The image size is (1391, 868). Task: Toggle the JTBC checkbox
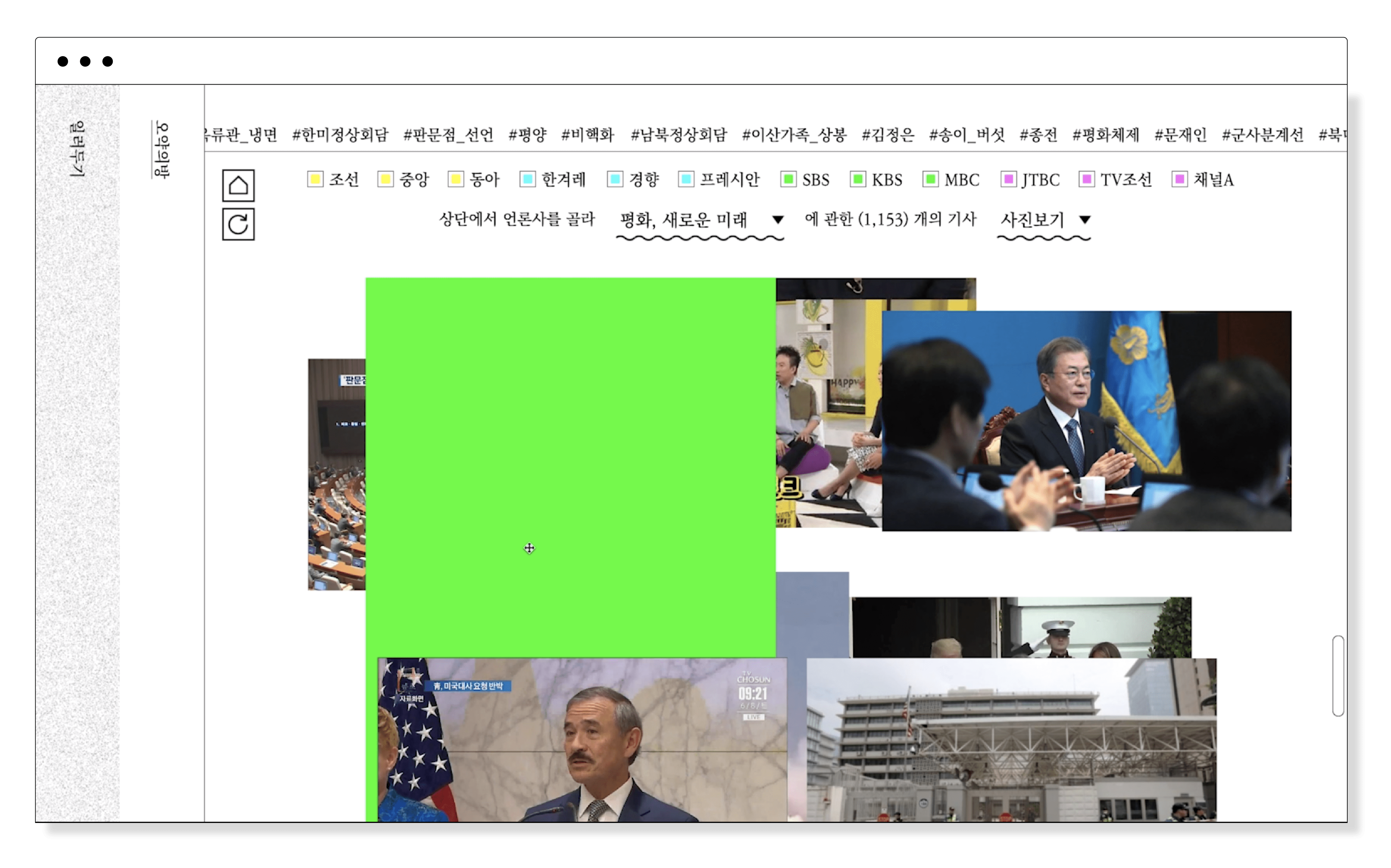1008,179
